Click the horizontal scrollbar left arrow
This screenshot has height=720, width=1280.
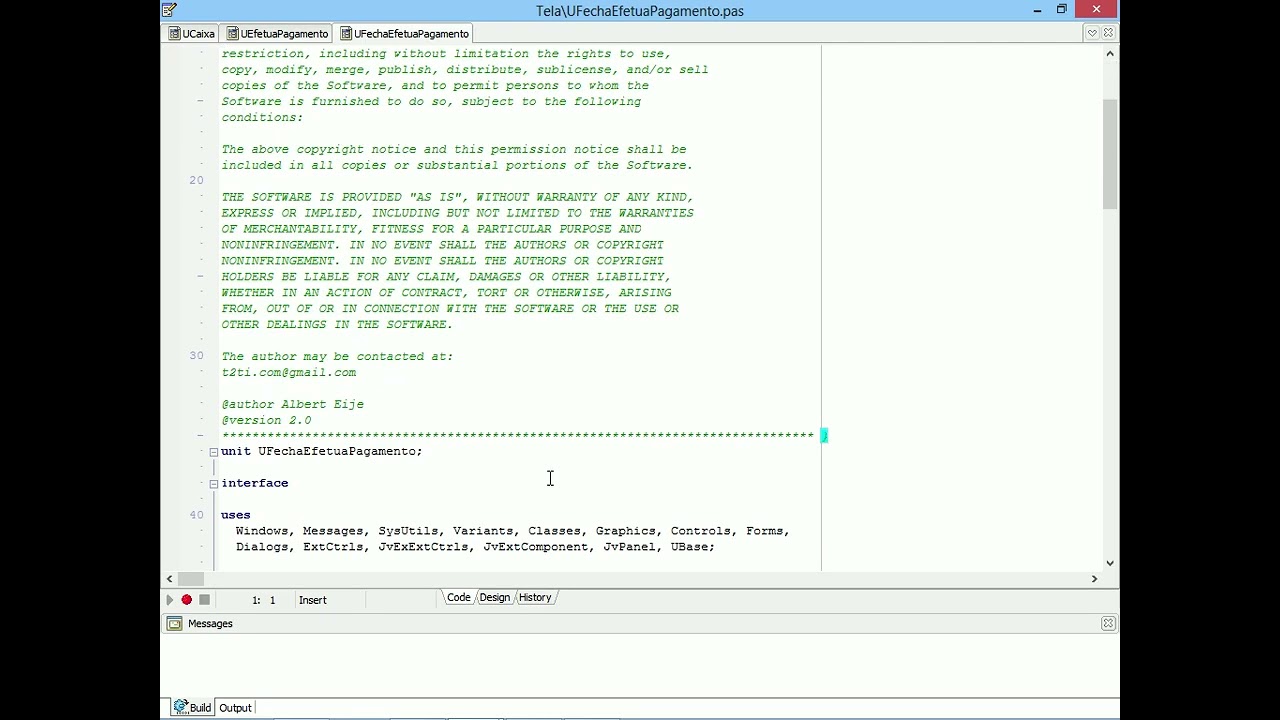coord(169,579)
